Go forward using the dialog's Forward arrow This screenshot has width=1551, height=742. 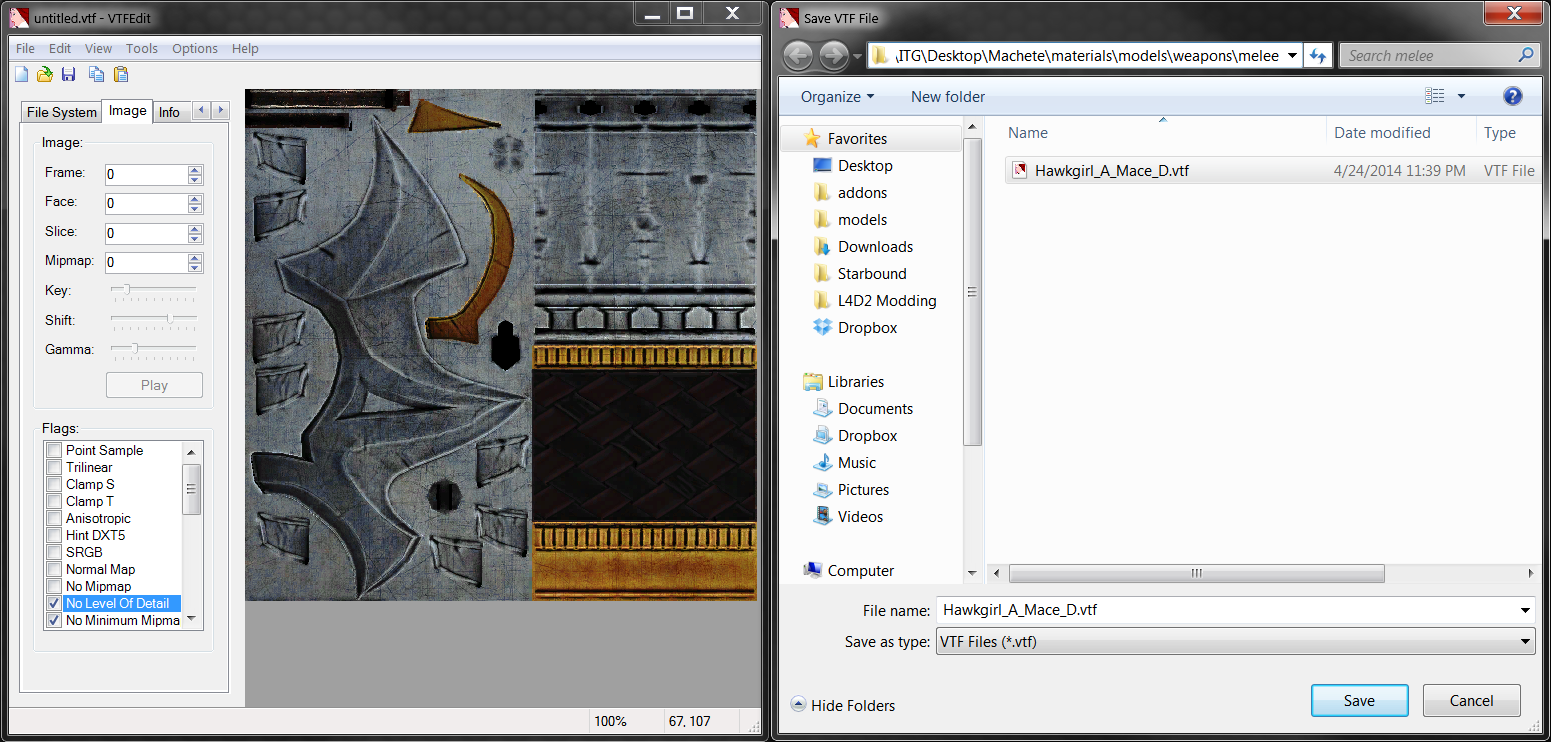(833, 56)
